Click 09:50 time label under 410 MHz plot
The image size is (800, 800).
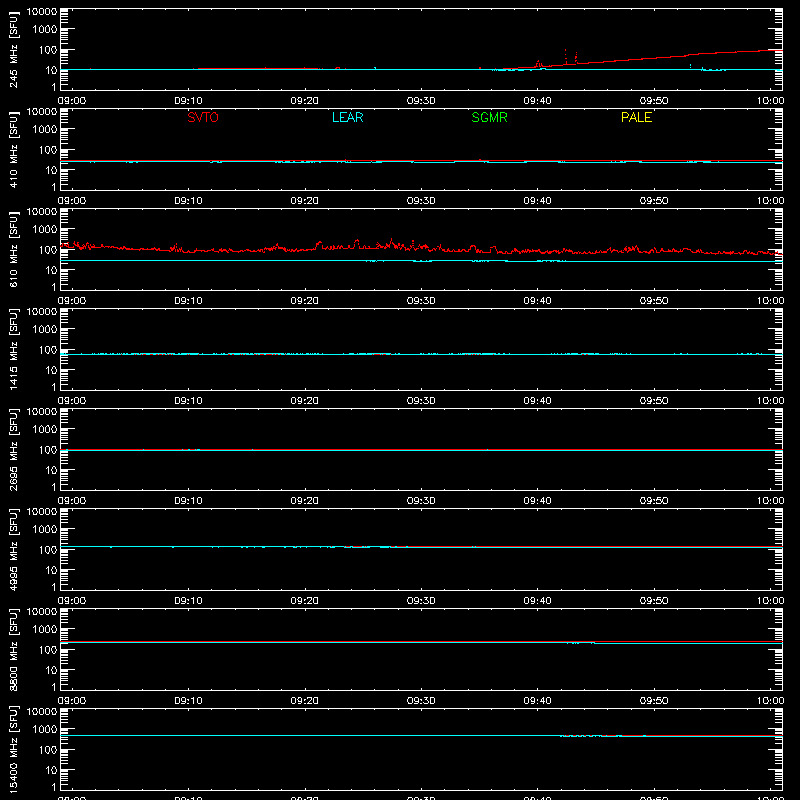click(654, 201)
